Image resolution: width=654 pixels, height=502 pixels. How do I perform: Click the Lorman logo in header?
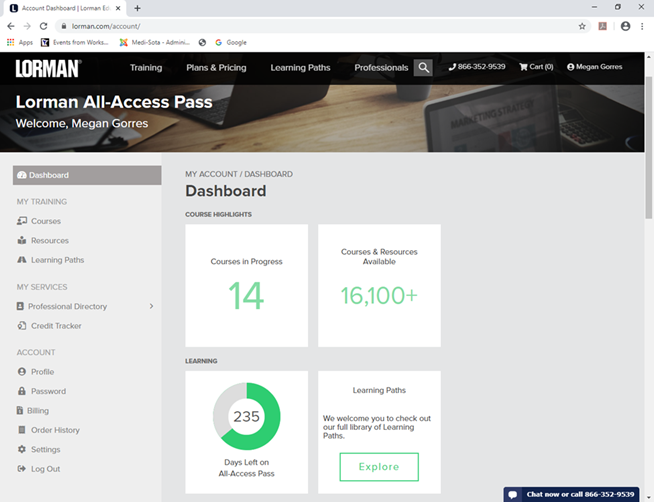click(x=48, y=68)
